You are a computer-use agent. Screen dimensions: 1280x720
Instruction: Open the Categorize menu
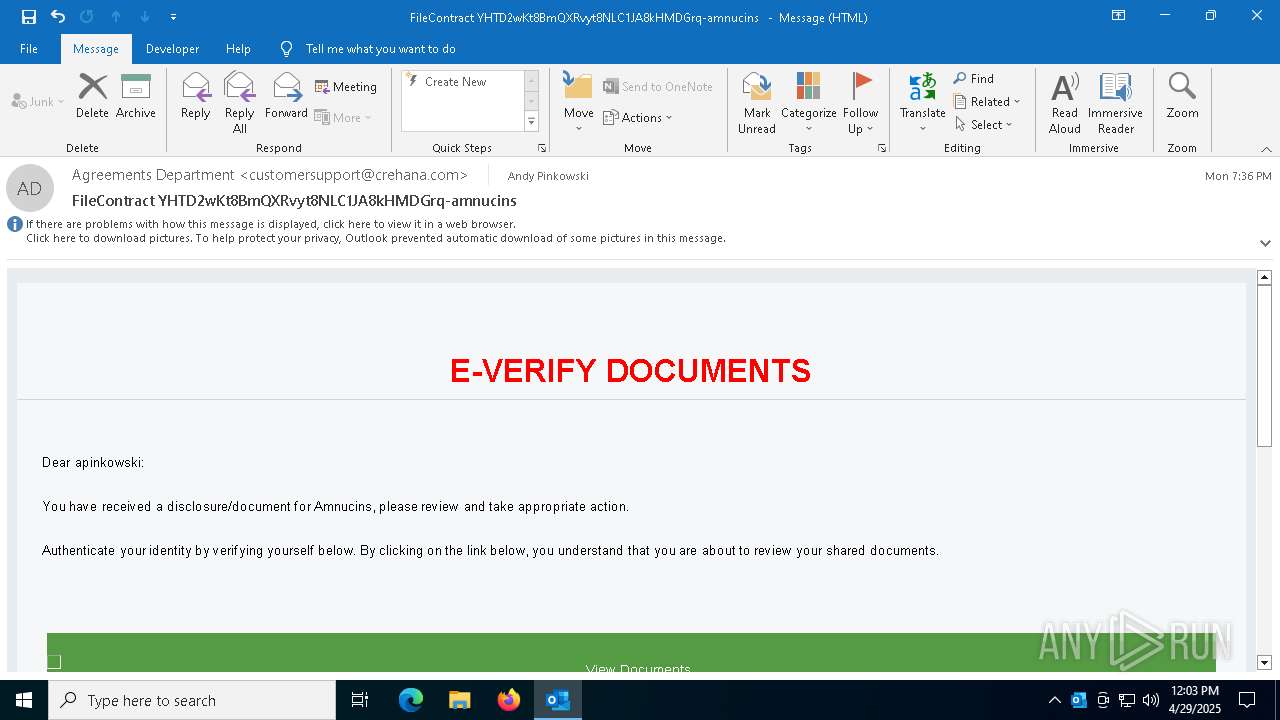tap(809, 102)
